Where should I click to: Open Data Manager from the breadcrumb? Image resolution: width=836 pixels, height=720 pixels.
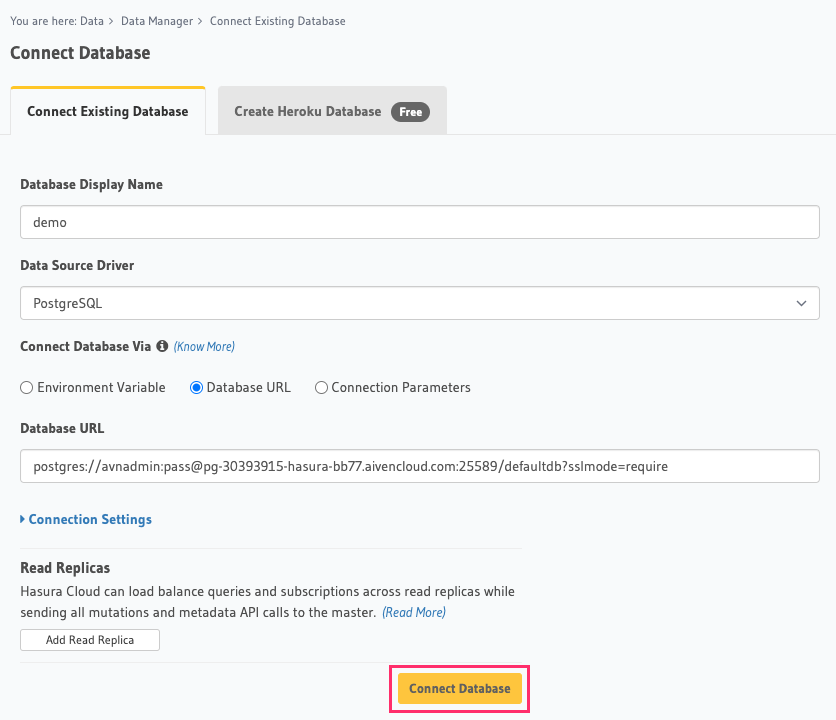(157, 20)
